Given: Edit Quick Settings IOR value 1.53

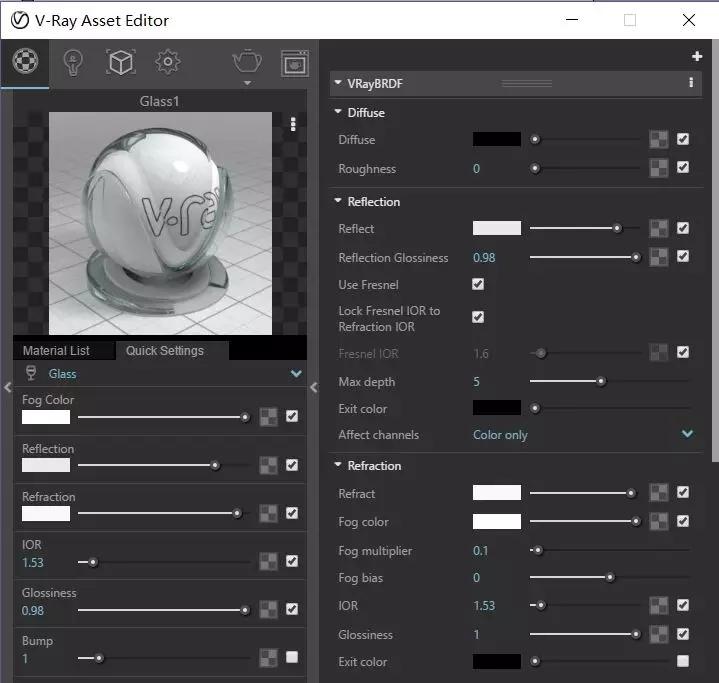Looking at the screenshot, I should tap(33, 562).
